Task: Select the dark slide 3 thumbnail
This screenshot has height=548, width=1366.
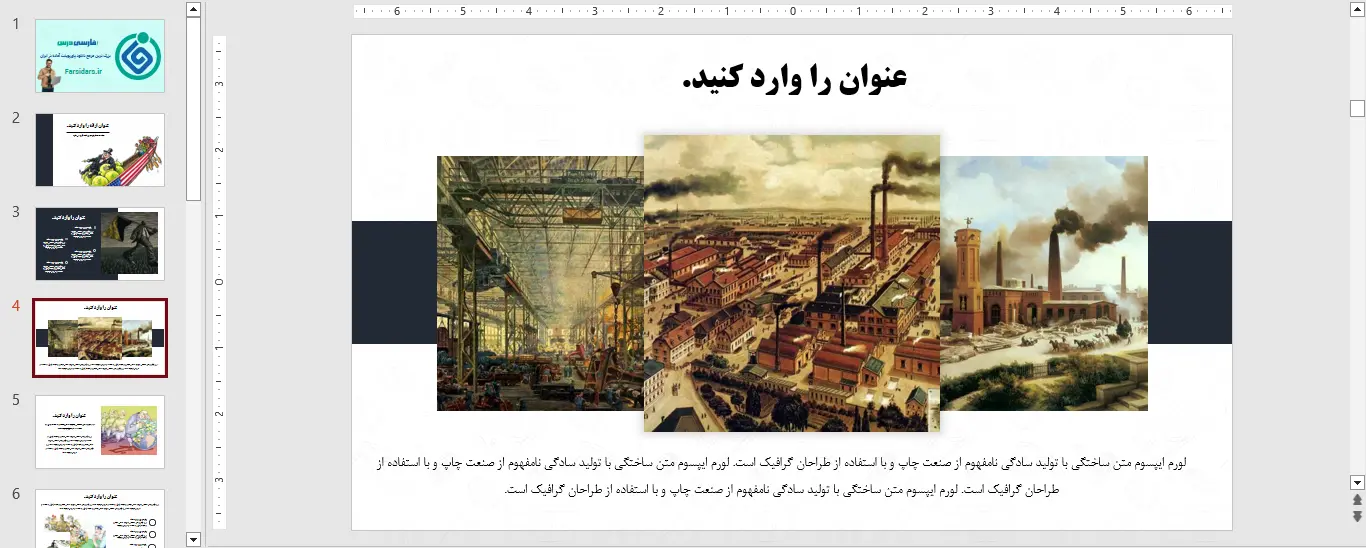Action: click(100, 244)
